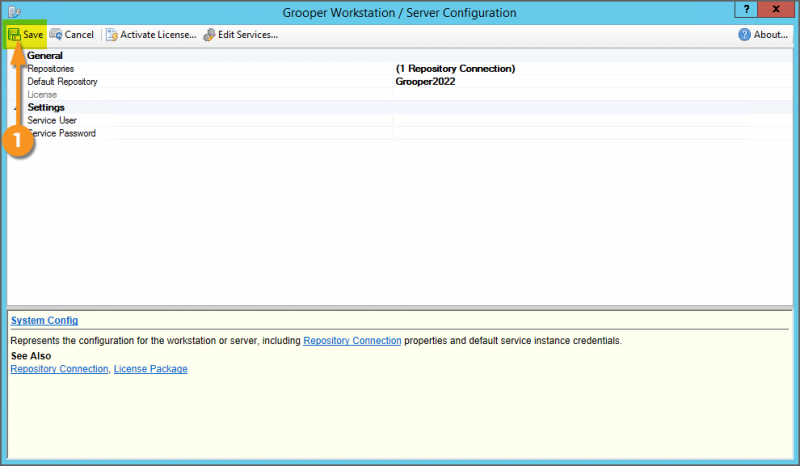800x466 pixels.
Task: Click the empty License value field
Action: click(593, 94)
